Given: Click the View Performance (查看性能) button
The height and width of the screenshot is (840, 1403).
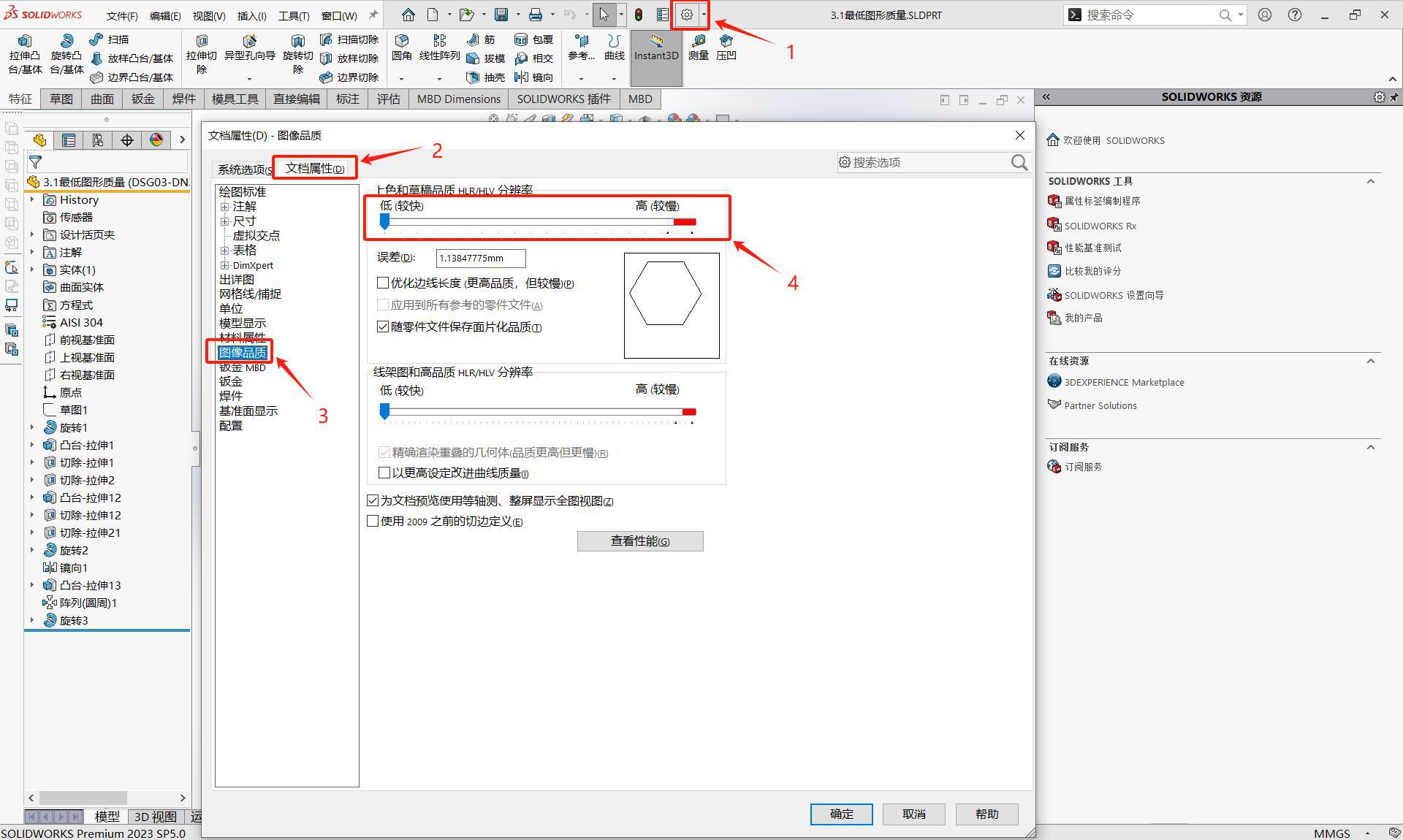Looking at the screenshot, I should pos(639,541).
